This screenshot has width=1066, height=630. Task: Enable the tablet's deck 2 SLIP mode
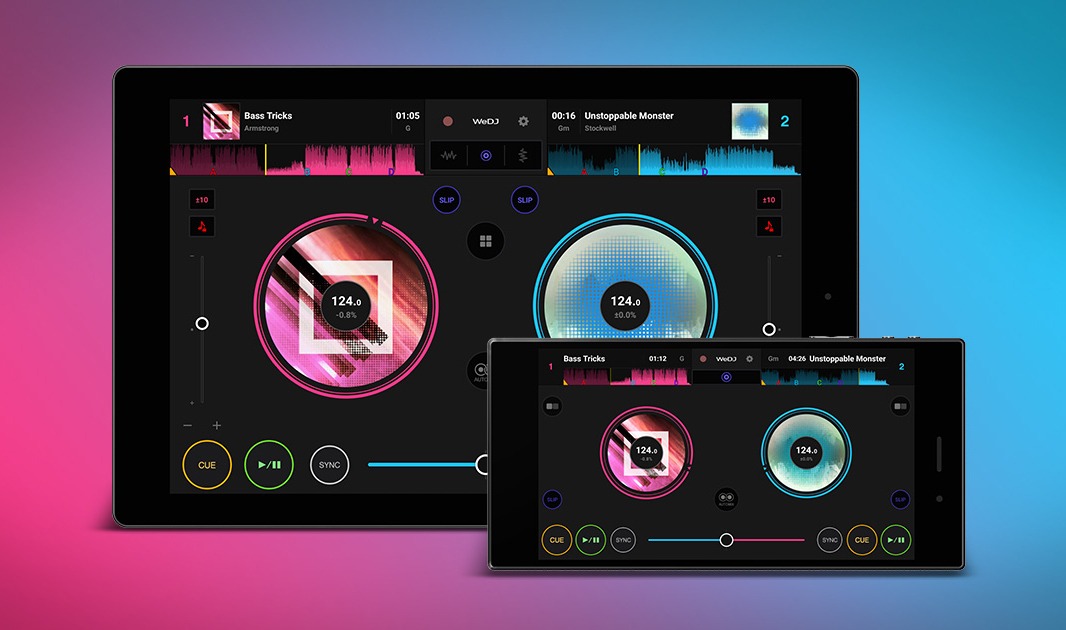525,200
